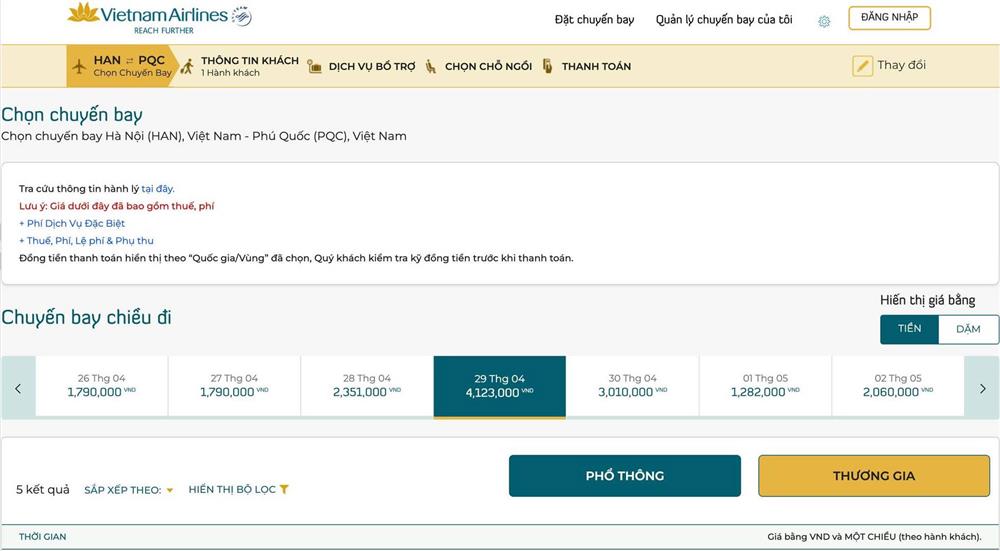This screenshot has height=551, width=1000.
Task: Click the passenger icon for Thông tin khách
Action: point(187,67)
